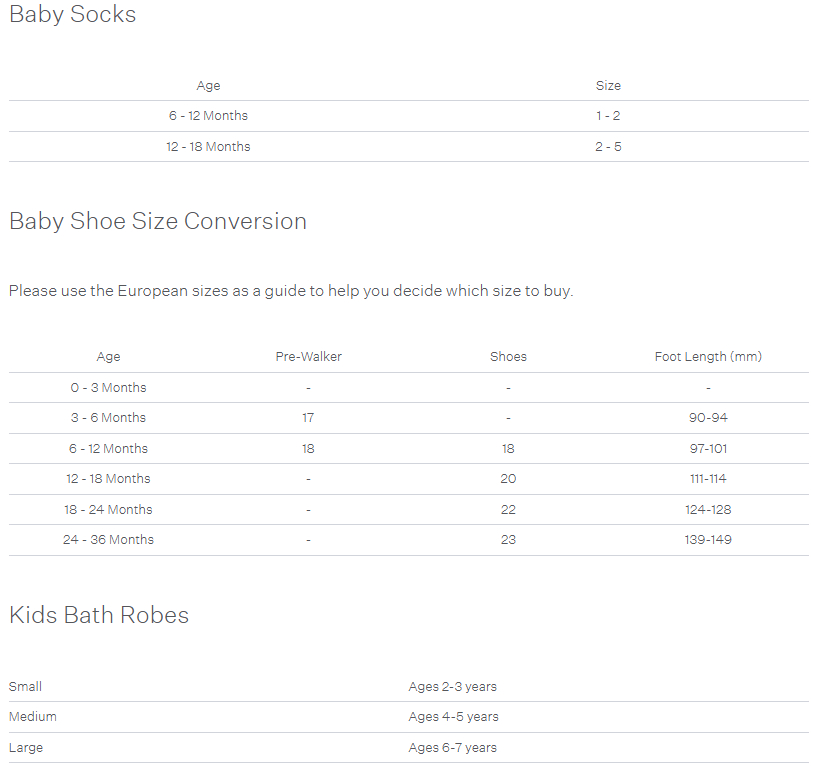Image resolution: width=815 pixels, height=773 pixels.
Task: Click foot length 139-149 cell
Action: pos(708,540)
